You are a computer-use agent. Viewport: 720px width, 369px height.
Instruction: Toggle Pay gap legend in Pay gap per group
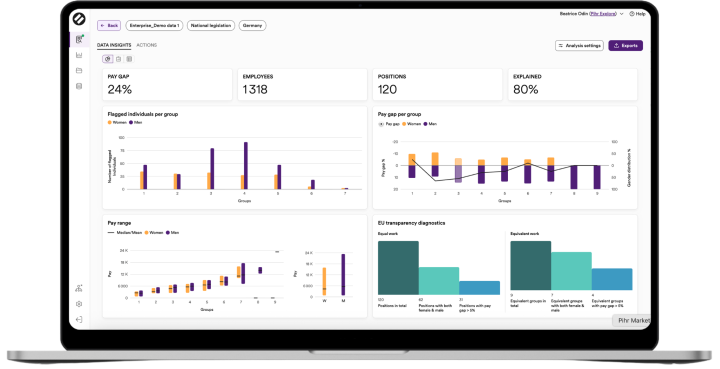pos(389,124)
